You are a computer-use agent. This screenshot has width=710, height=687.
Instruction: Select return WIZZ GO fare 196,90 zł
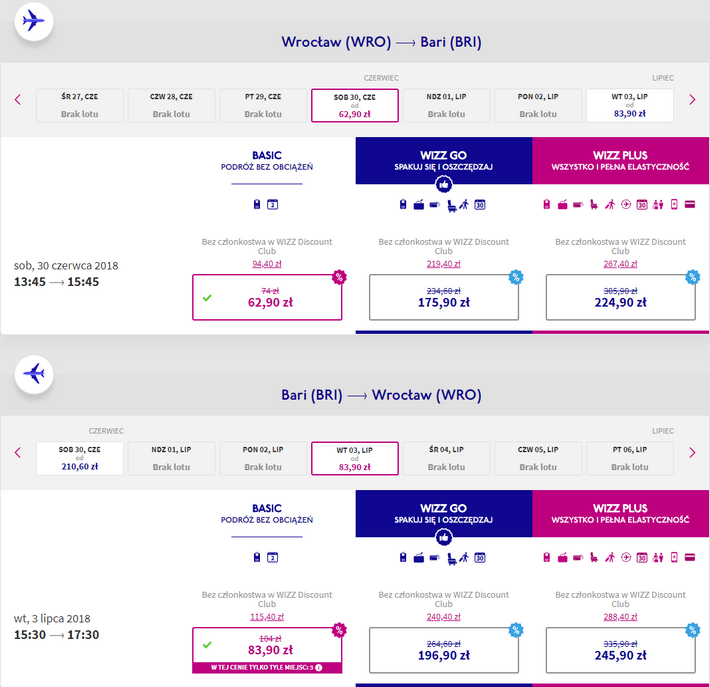click(444, 650)
